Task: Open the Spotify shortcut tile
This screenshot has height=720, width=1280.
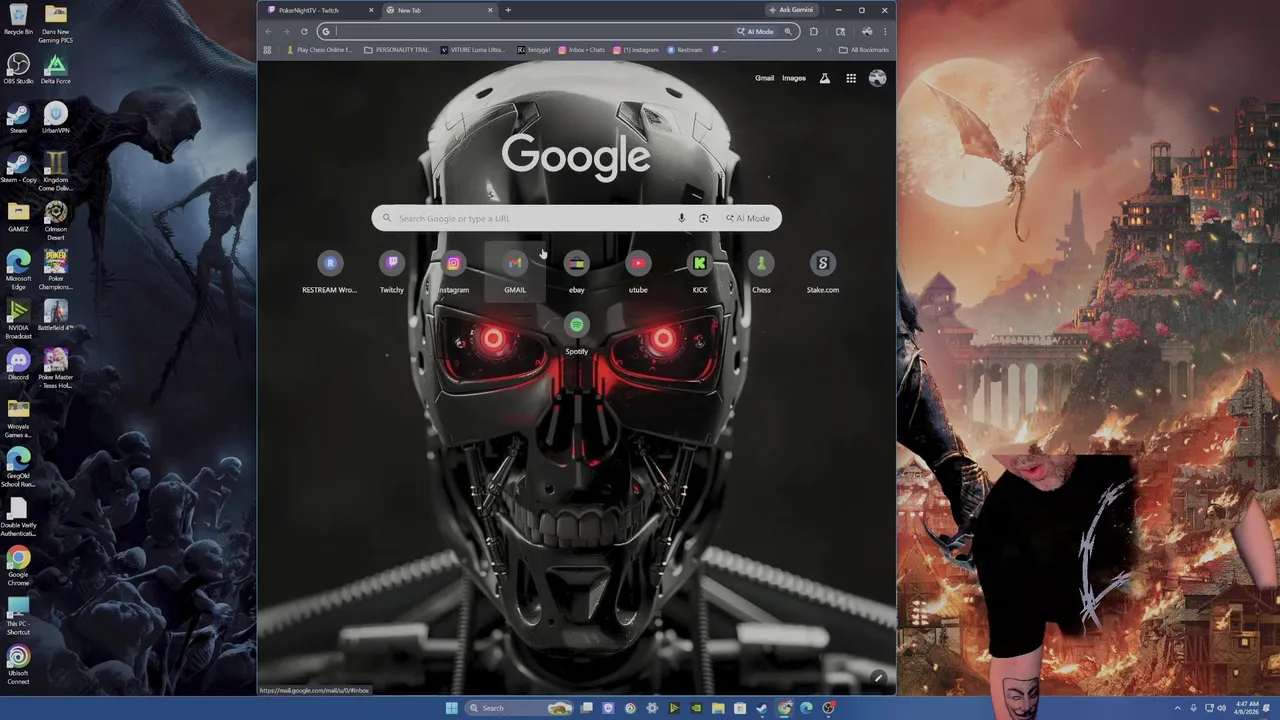Action: pos(577,334)
